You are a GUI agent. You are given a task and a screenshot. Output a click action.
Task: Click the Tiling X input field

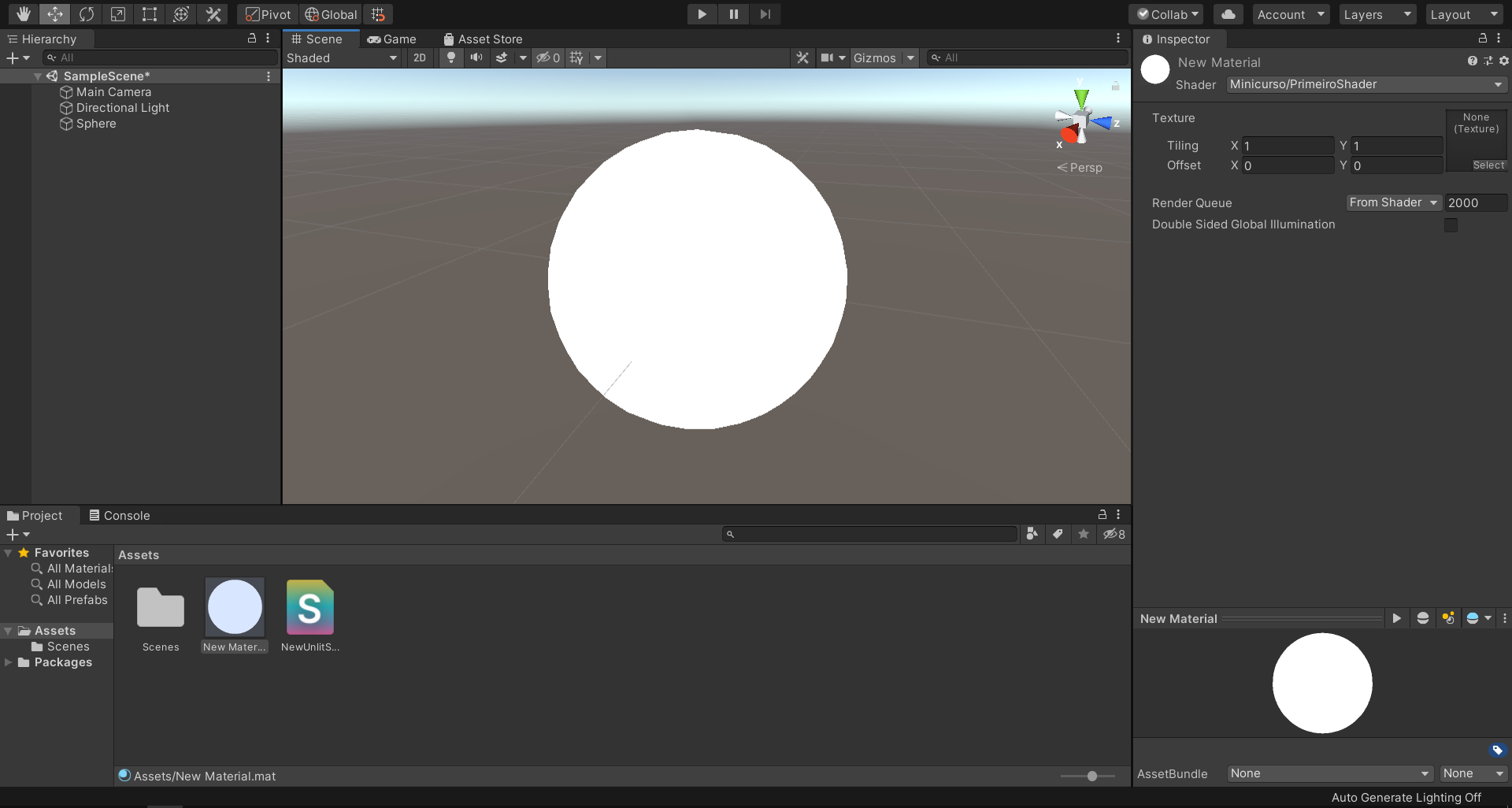(x=1288, y=146)
